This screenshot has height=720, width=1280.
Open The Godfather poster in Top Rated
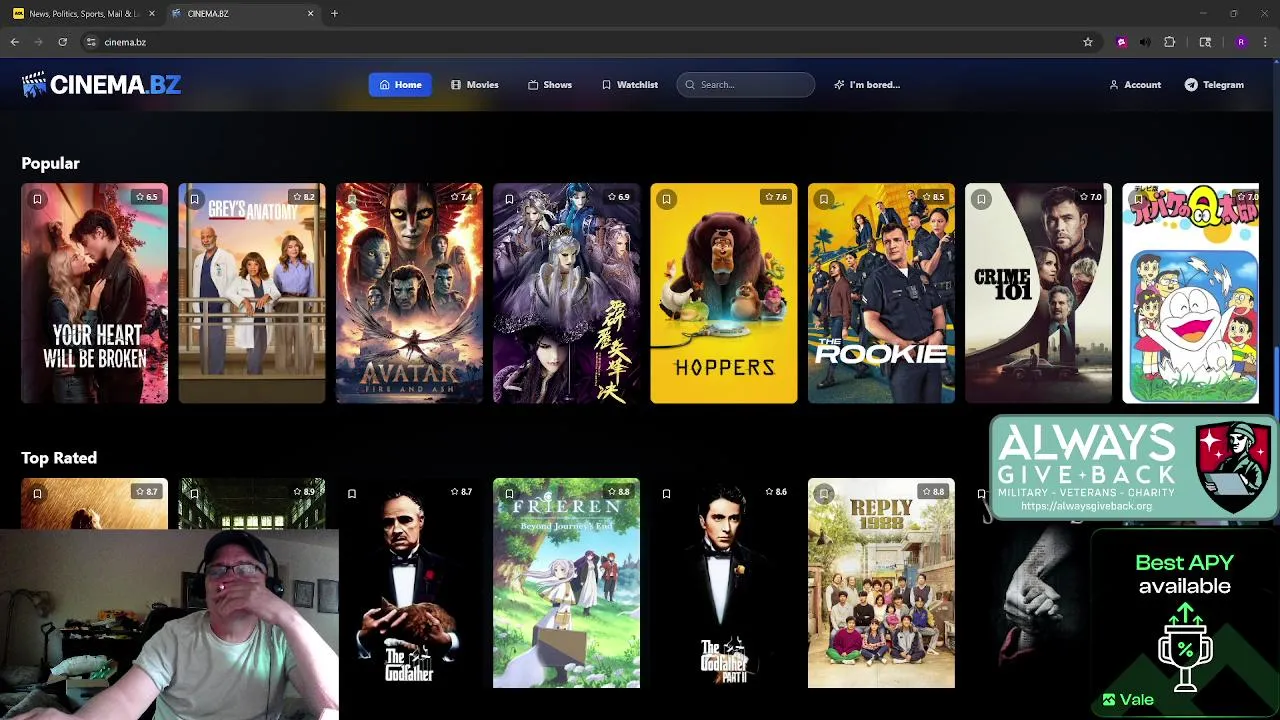pyautogui.click(x=409, y=583)
